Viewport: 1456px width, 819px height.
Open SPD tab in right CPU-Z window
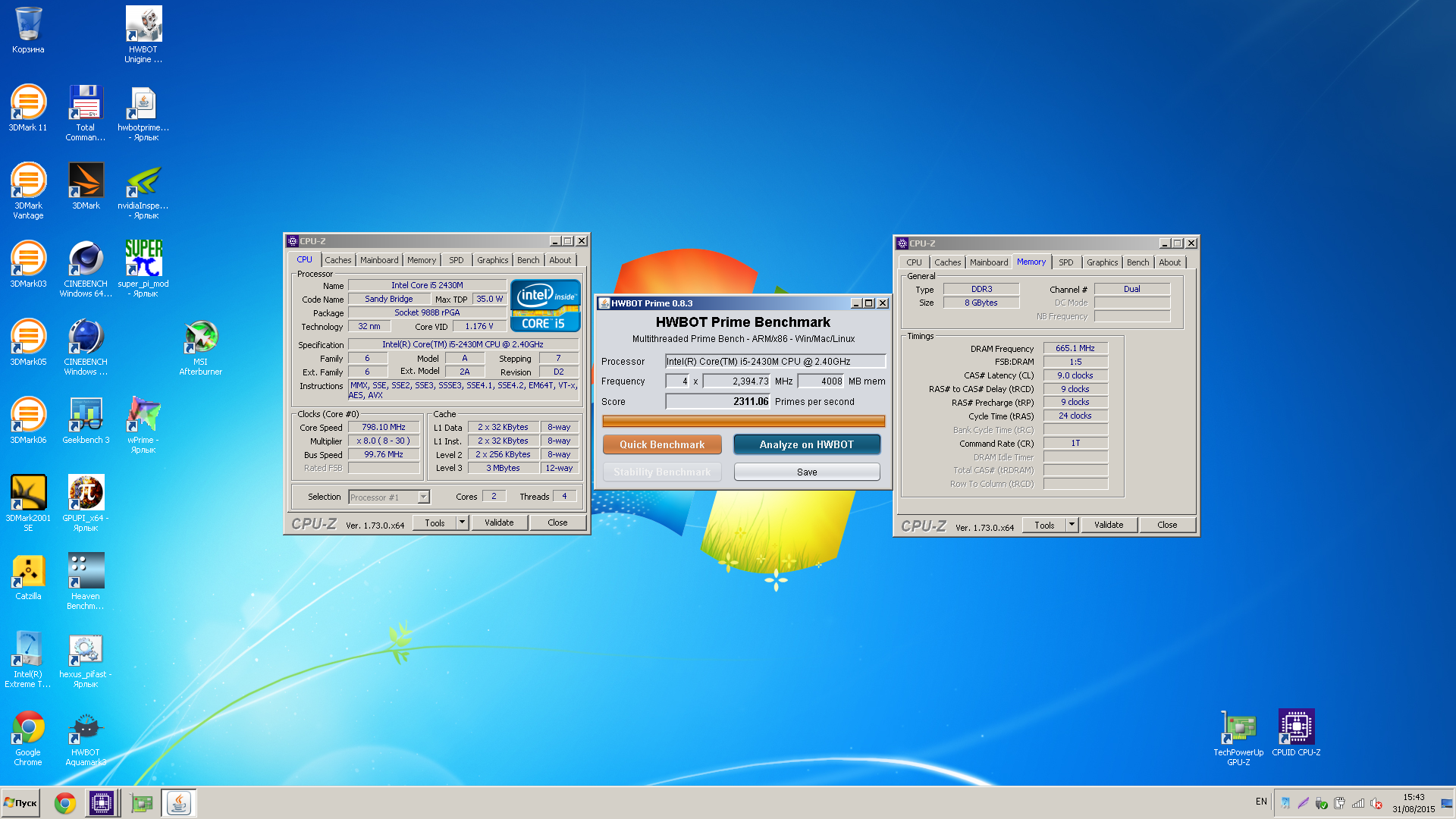(1066, 262)
